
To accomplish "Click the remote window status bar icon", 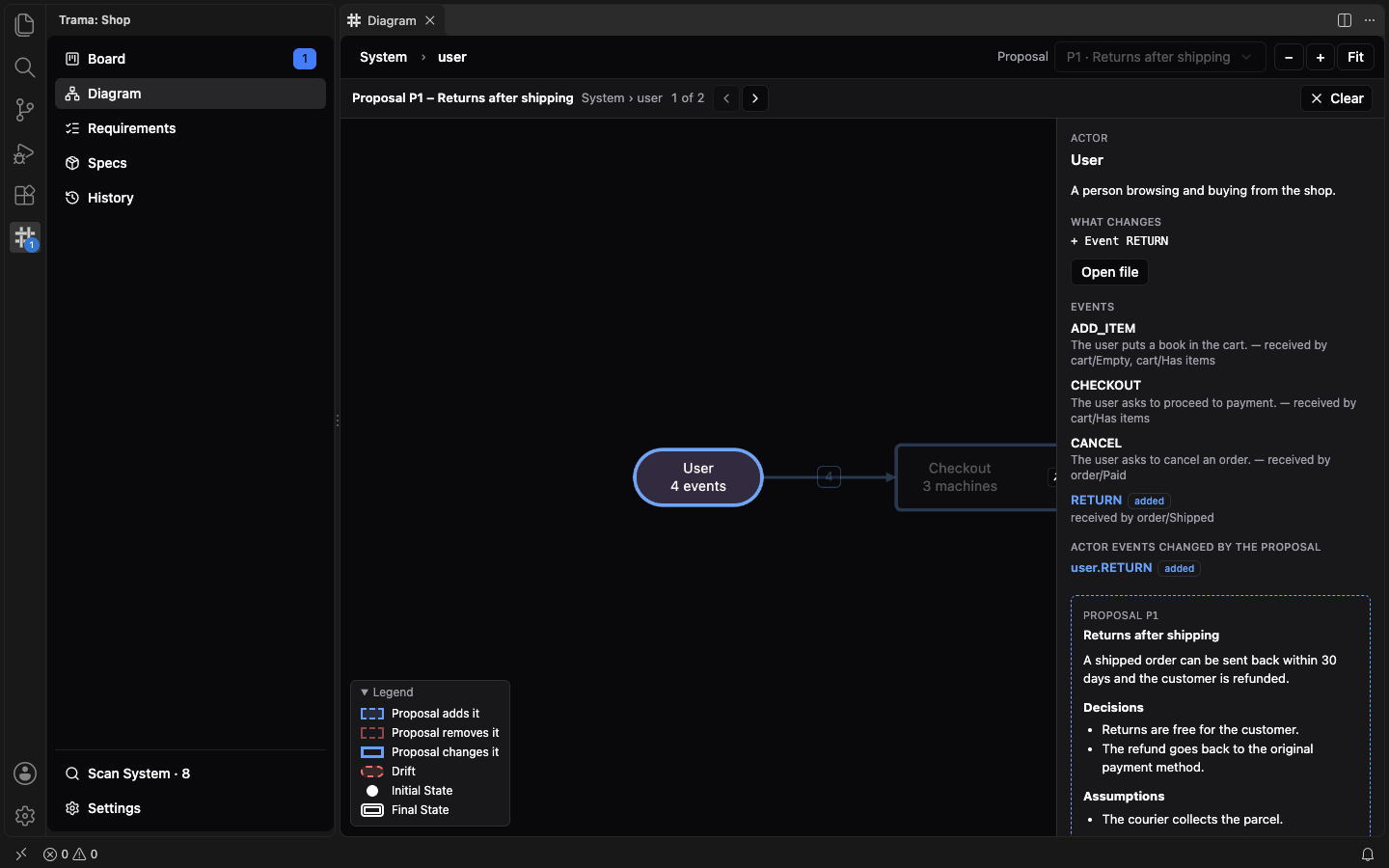I will click(21, 854).
